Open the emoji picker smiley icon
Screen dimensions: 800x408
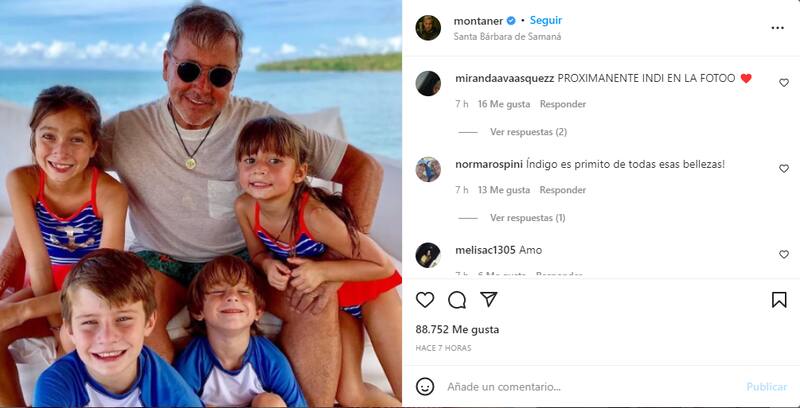425,387
